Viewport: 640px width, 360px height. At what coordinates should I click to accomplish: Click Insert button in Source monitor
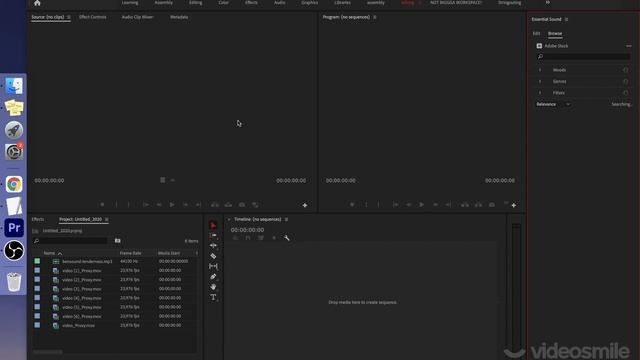coord(215,204)
